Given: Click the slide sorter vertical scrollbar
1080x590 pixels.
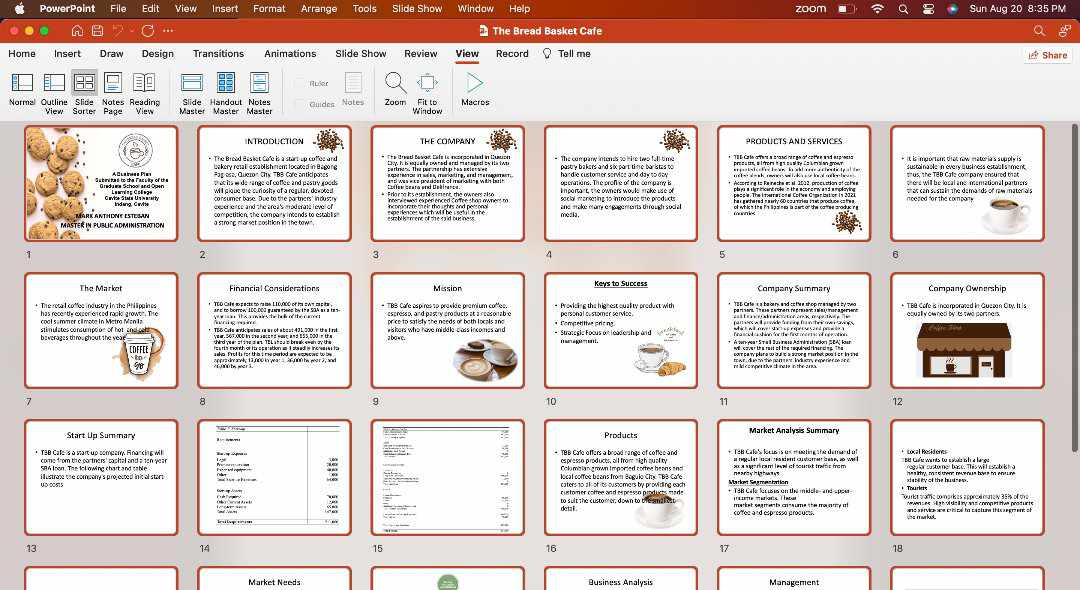Looking at the screenshot, I should pos(1074,289).
